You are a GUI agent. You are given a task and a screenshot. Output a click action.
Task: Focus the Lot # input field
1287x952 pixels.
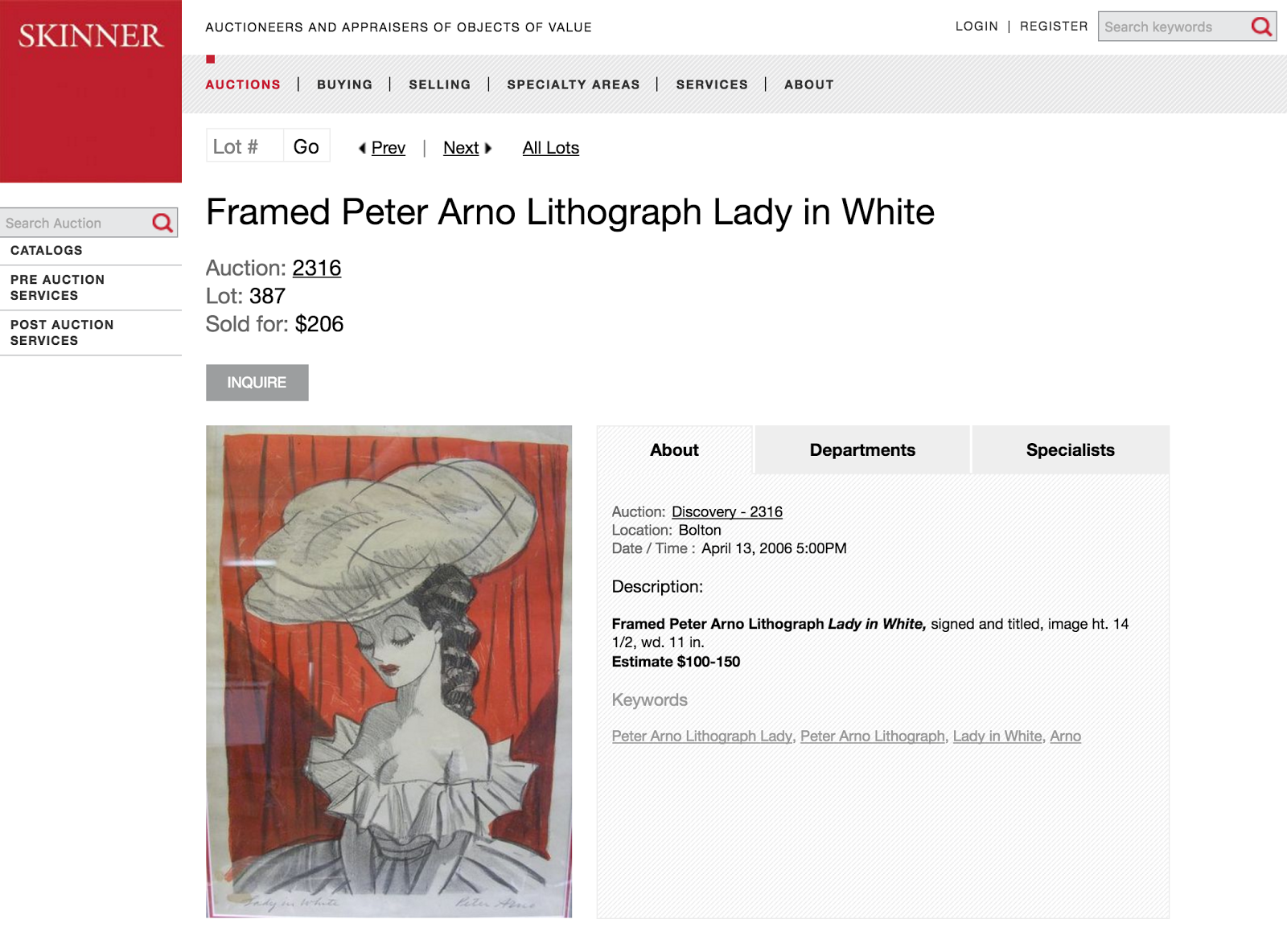point(245,146)
